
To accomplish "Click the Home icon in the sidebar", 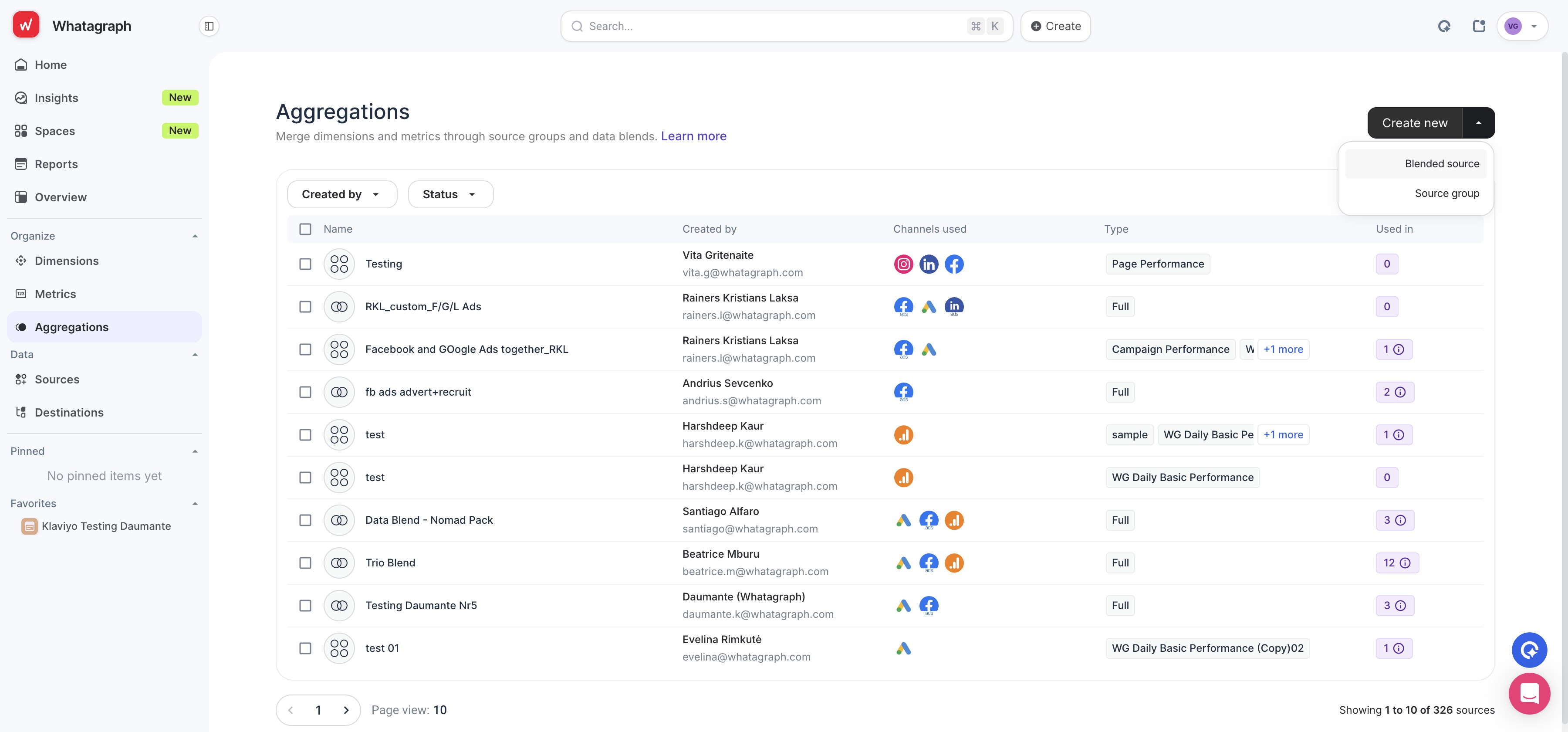I will pyautogui.click(x=21, y=64).
